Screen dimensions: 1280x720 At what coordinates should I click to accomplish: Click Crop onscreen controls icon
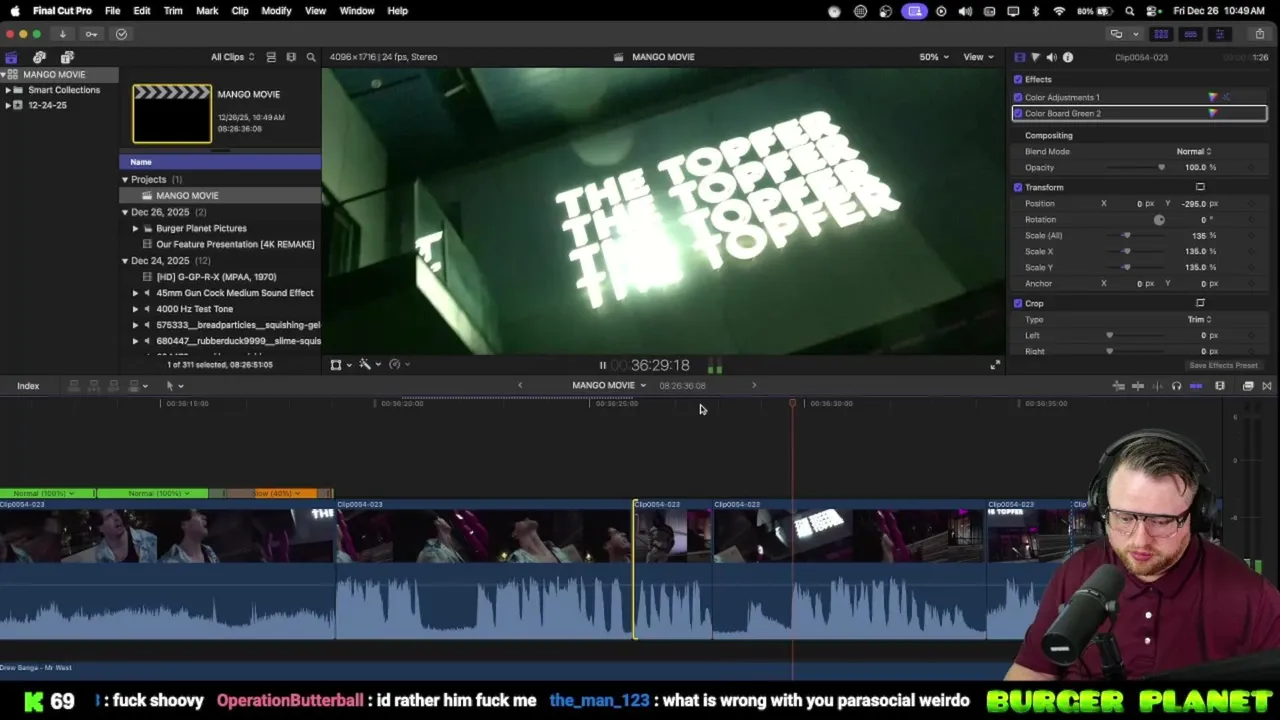tap(1200, 303)
